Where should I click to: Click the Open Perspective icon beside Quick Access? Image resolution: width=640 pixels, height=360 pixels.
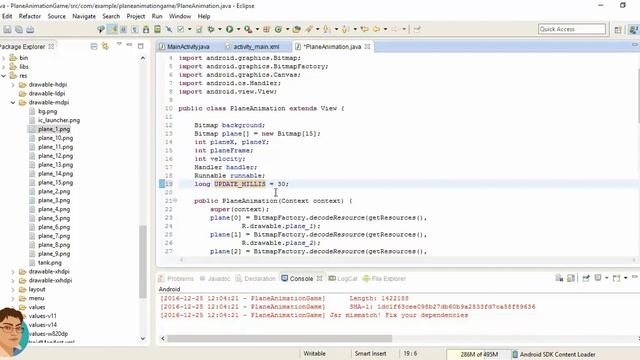[618, 29]
